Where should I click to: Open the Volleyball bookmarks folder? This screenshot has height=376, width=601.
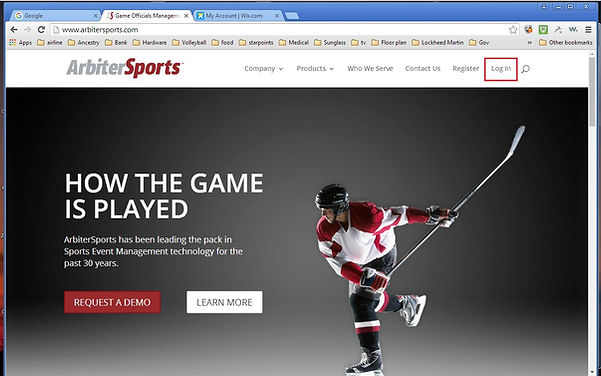(x=189, y=43)
